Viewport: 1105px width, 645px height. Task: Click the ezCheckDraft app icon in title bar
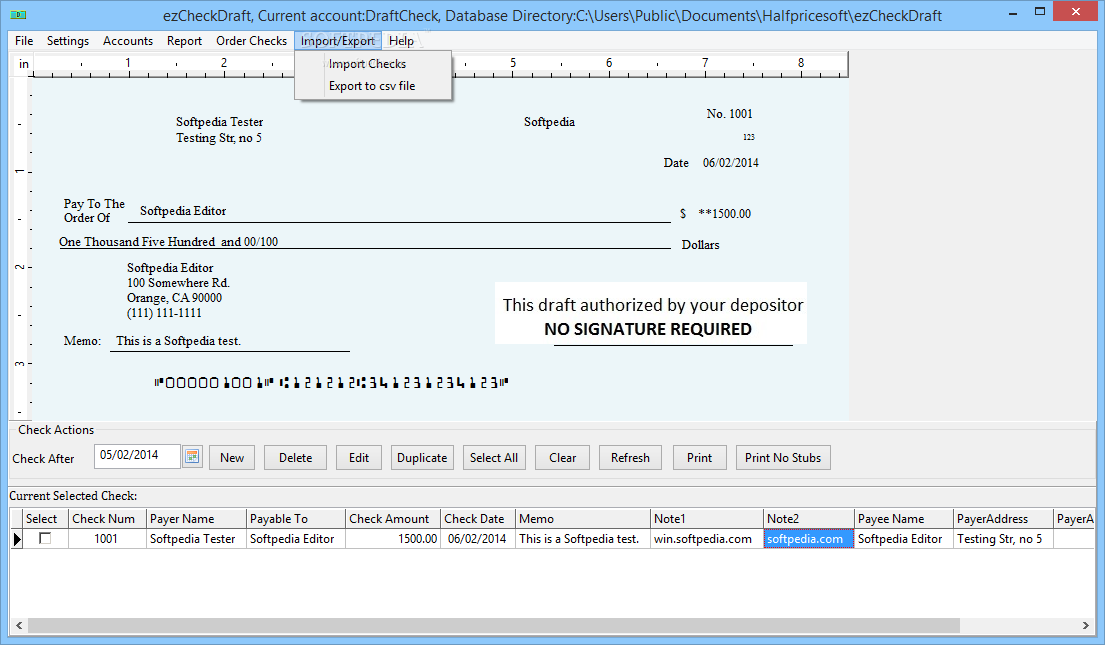click(x=18, y=14)
